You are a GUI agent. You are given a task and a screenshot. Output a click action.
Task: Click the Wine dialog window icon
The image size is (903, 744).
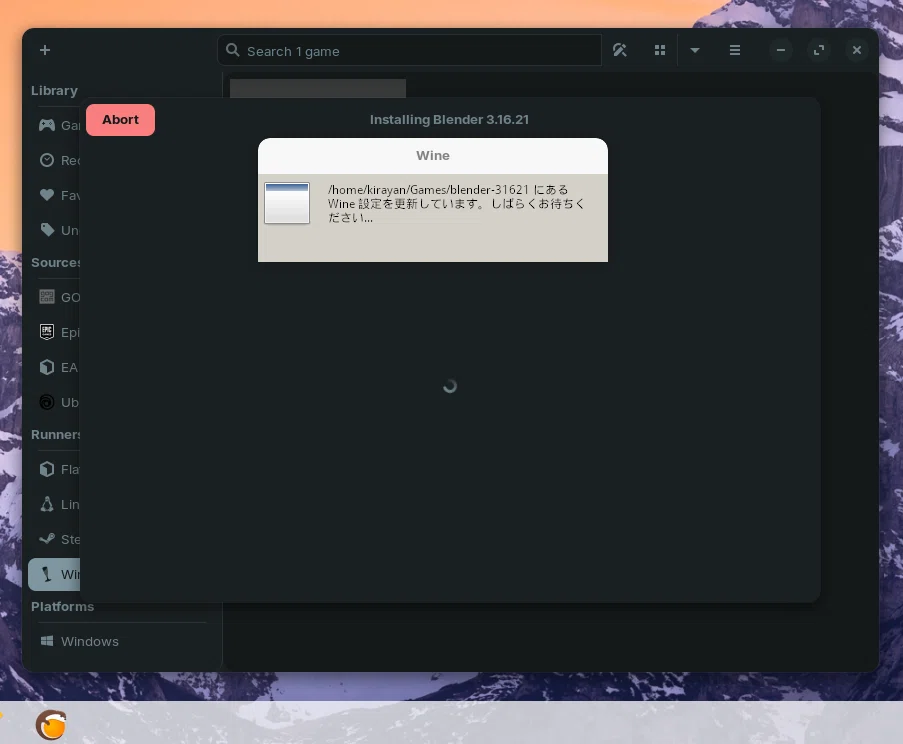point(287,203)
